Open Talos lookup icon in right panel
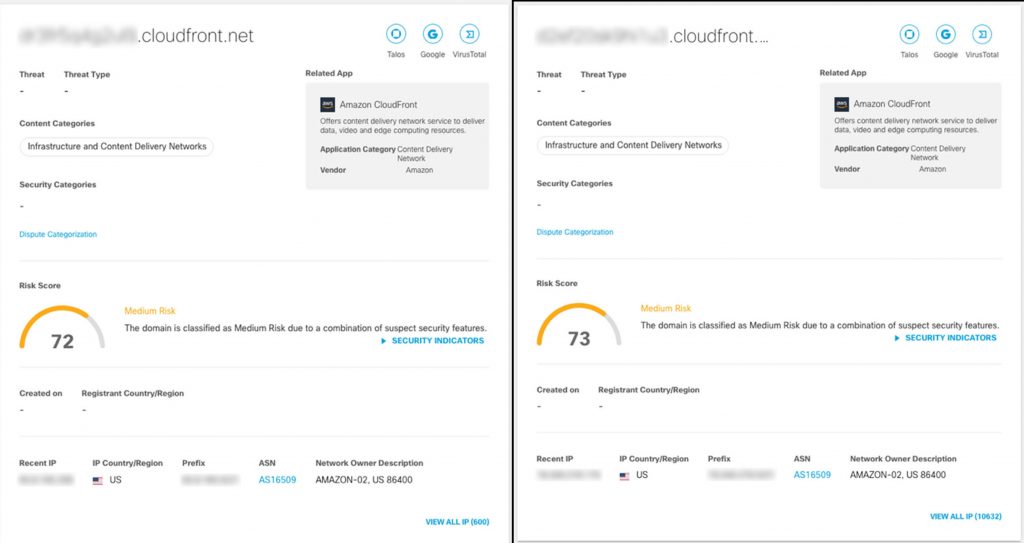The height and width of the screenshot is (543, 1024). 909,34
